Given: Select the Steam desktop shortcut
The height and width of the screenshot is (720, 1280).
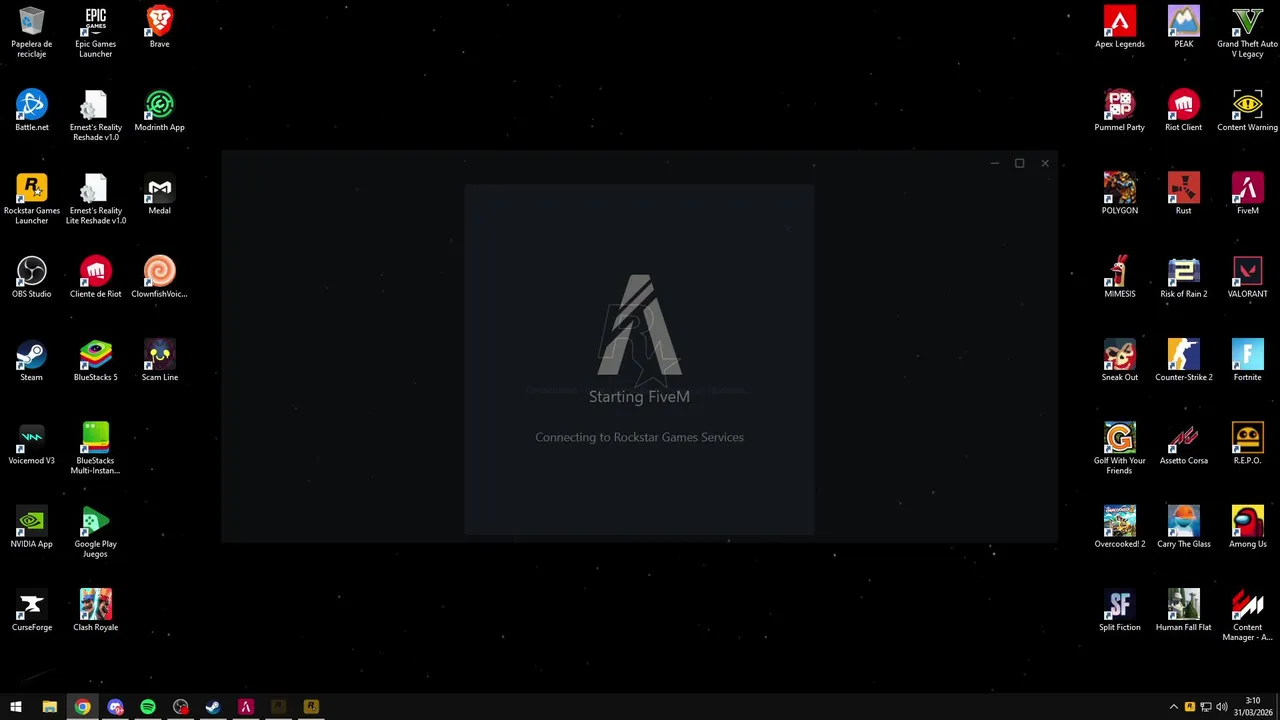Looking at the screenshot, I should [x=32, y=360].
